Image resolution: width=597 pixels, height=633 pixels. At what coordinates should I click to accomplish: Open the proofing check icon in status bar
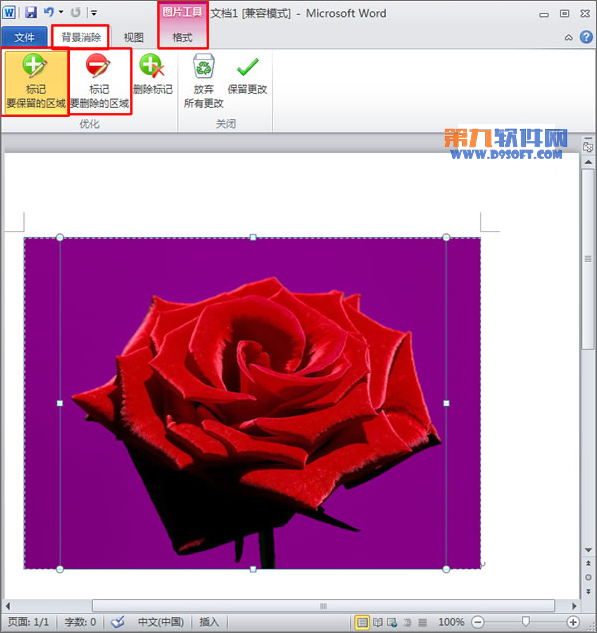pyautogui.click(x=118, y=622)
